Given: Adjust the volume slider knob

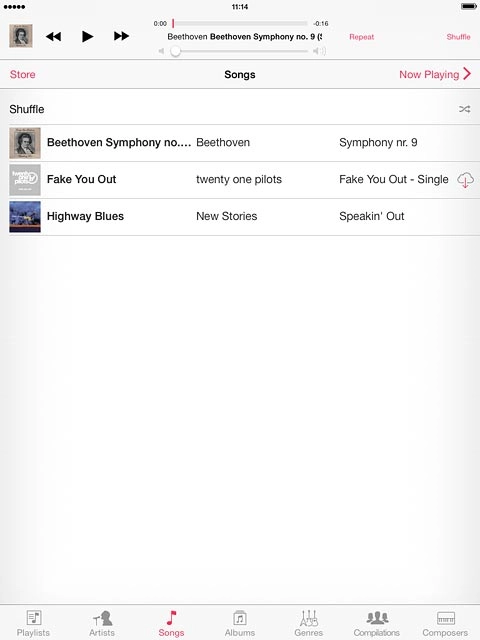Looking at the screenshot, I should coord(176,51).
